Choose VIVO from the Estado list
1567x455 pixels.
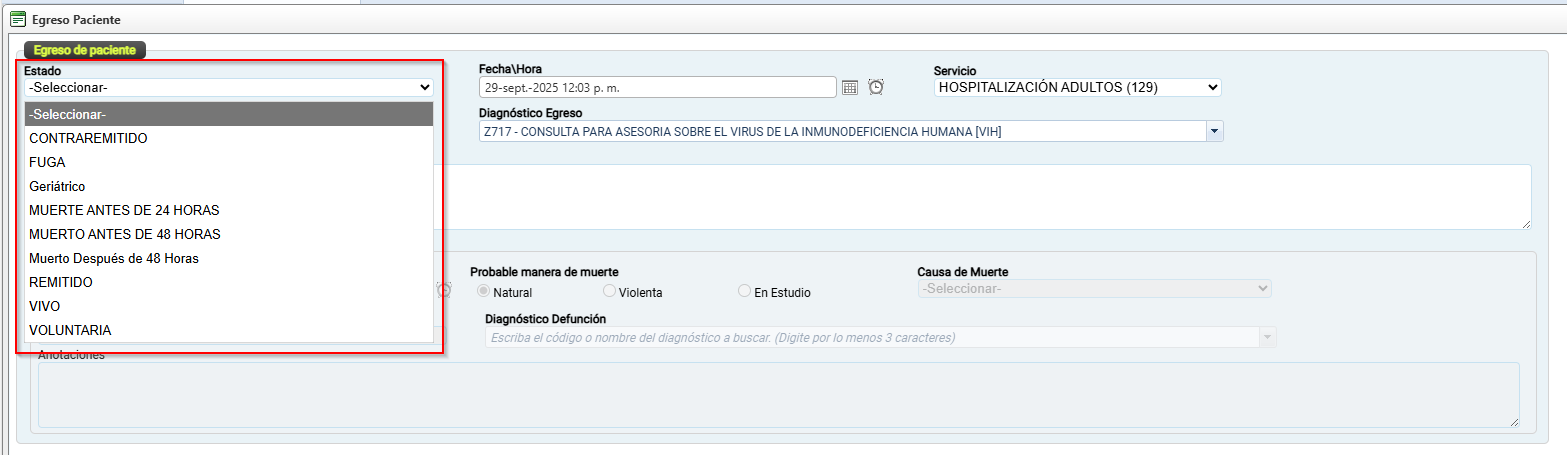(x=45, y=306)
